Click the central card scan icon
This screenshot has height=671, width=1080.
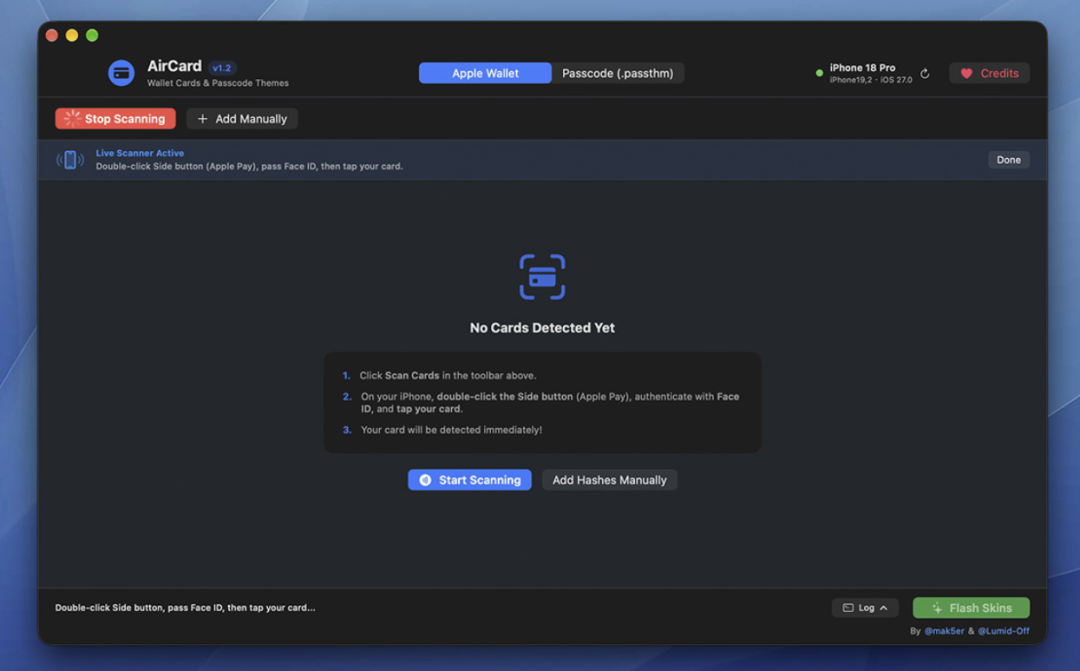pos(542,277)
